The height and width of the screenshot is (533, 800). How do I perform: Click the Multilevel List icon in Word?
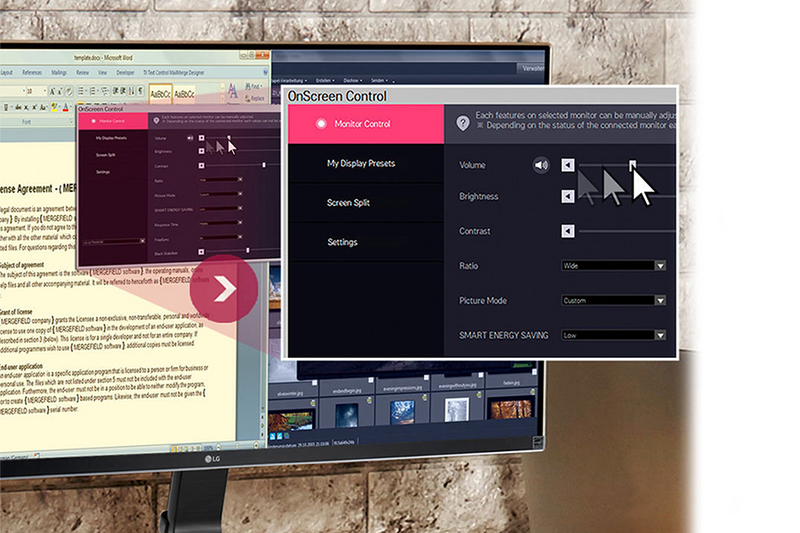(105, 92)
